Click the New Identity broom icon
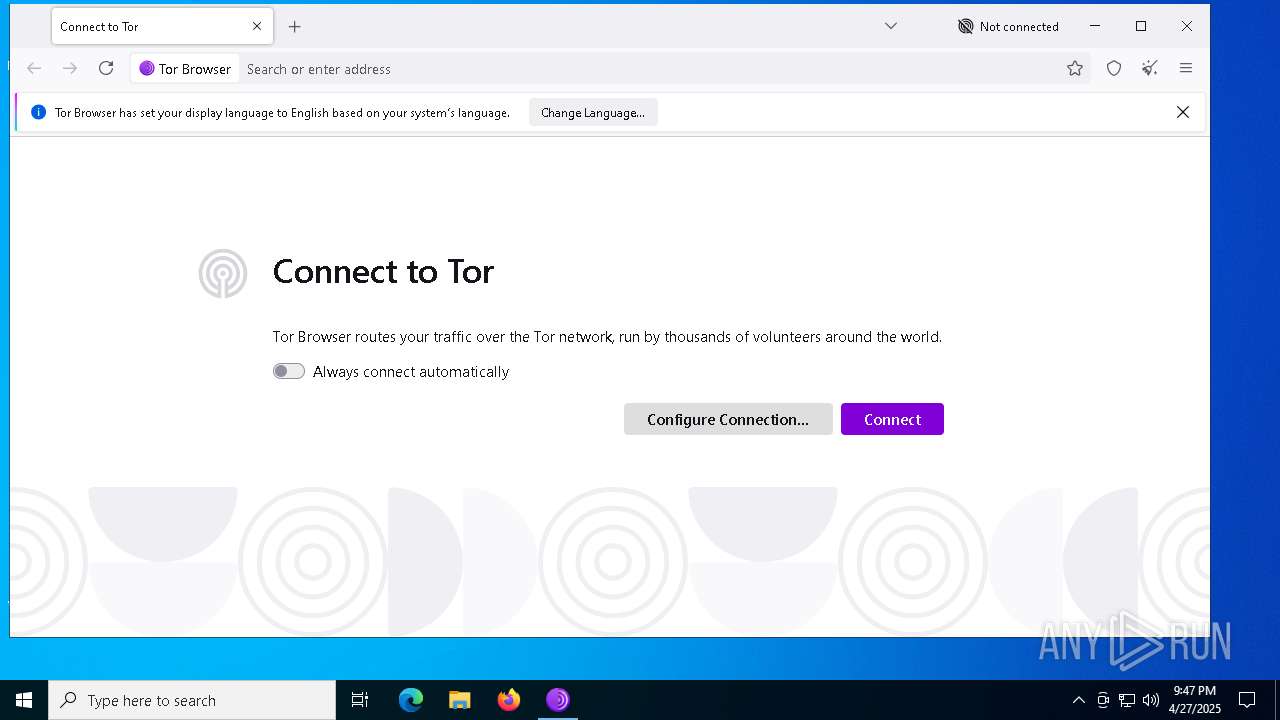 pyautogui.click(x=1150, y=68)
